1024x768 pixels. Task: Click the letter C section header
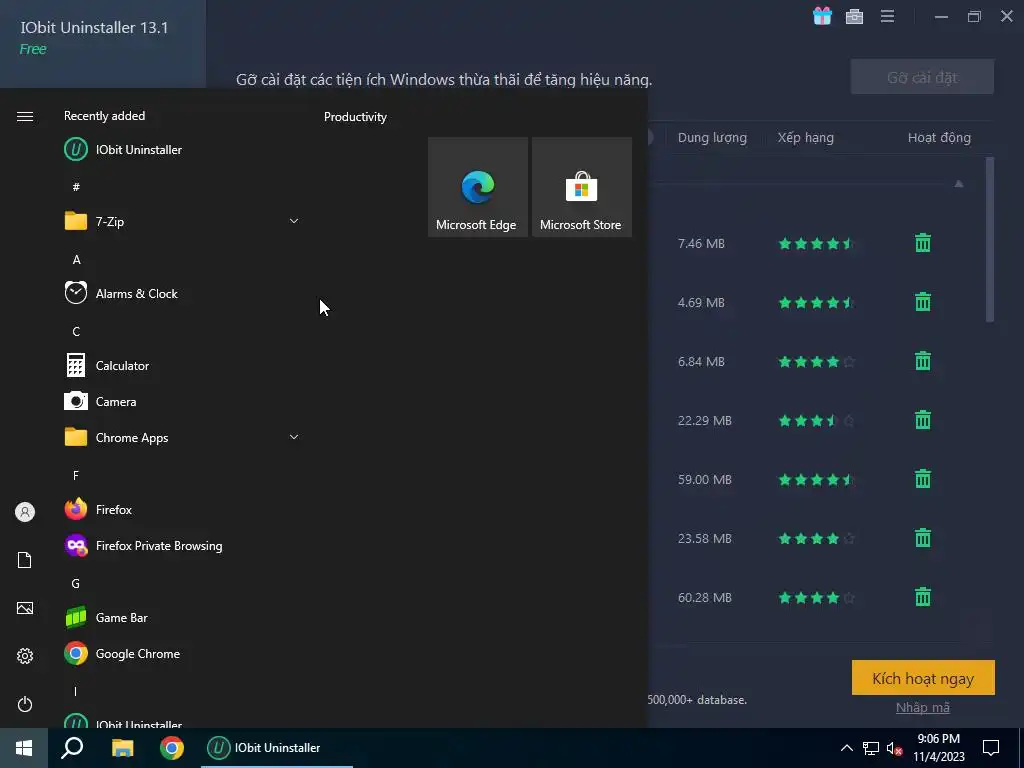(76, 332)
